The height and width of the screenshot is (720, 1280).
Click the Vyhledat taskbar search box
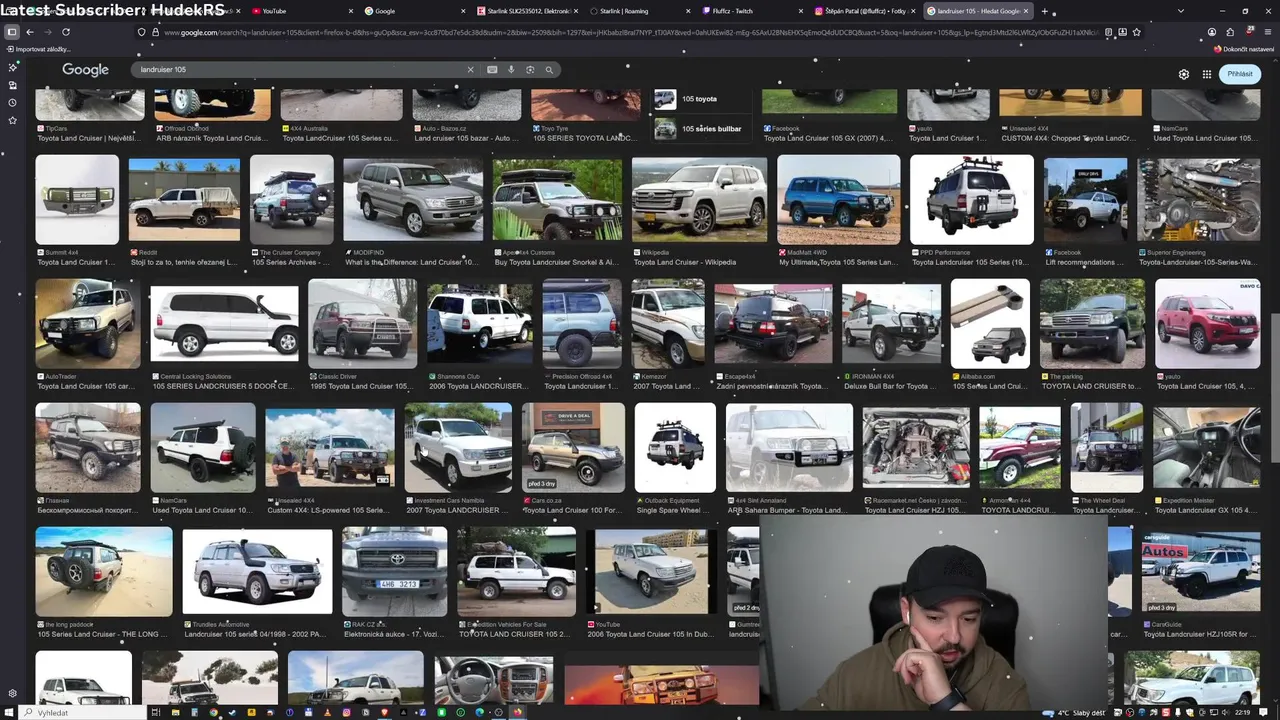click(x=85, y=713)
